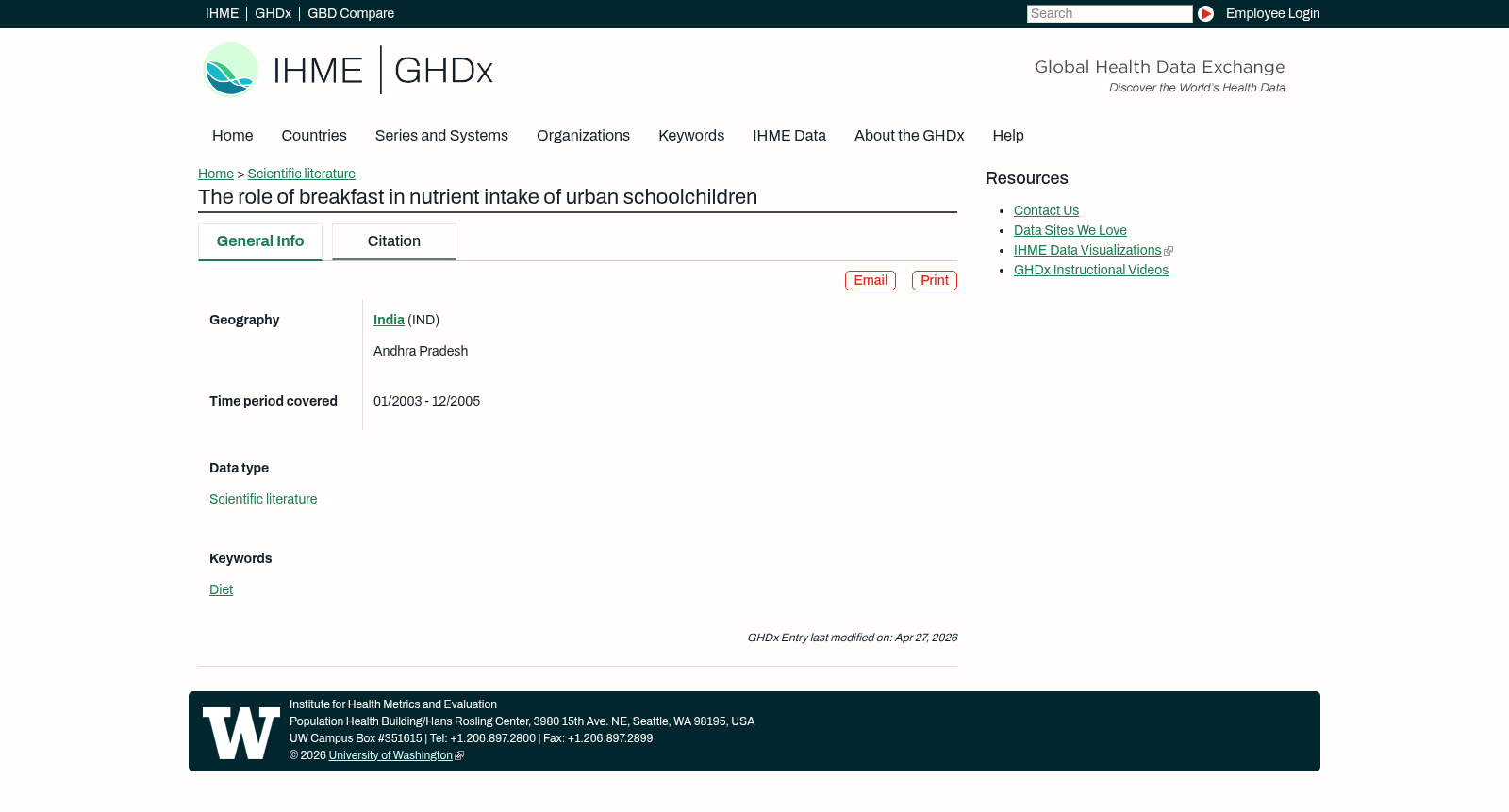The image size is (1509, 812).
Task: Click the University of Washington W logo
Action: point(241,733)
